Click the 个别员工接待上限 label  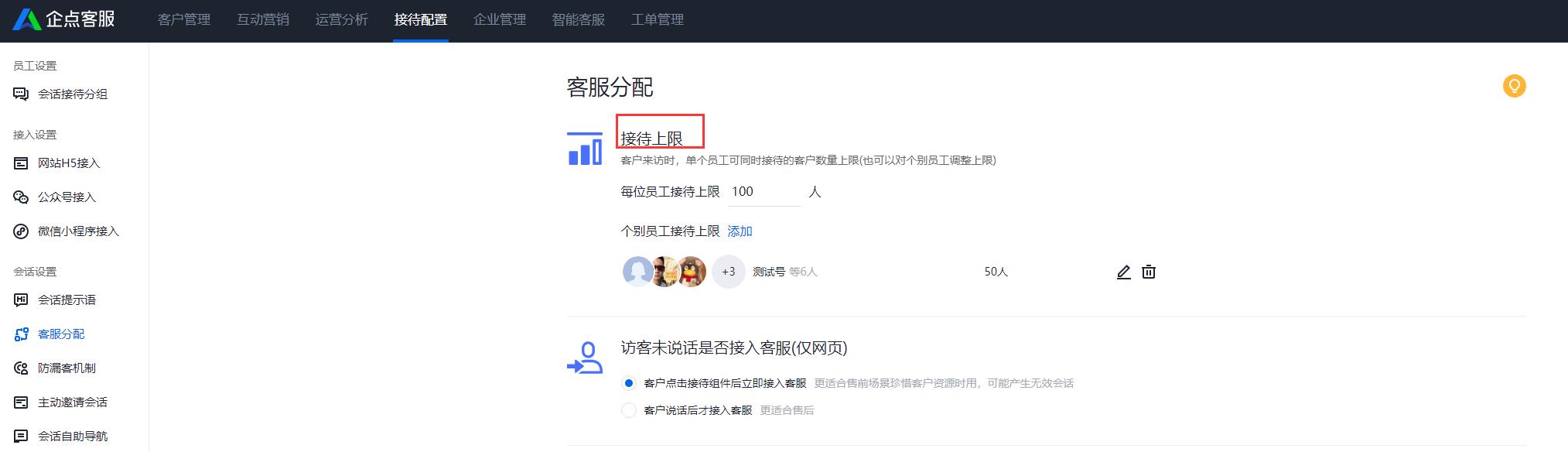coord(670,231)
